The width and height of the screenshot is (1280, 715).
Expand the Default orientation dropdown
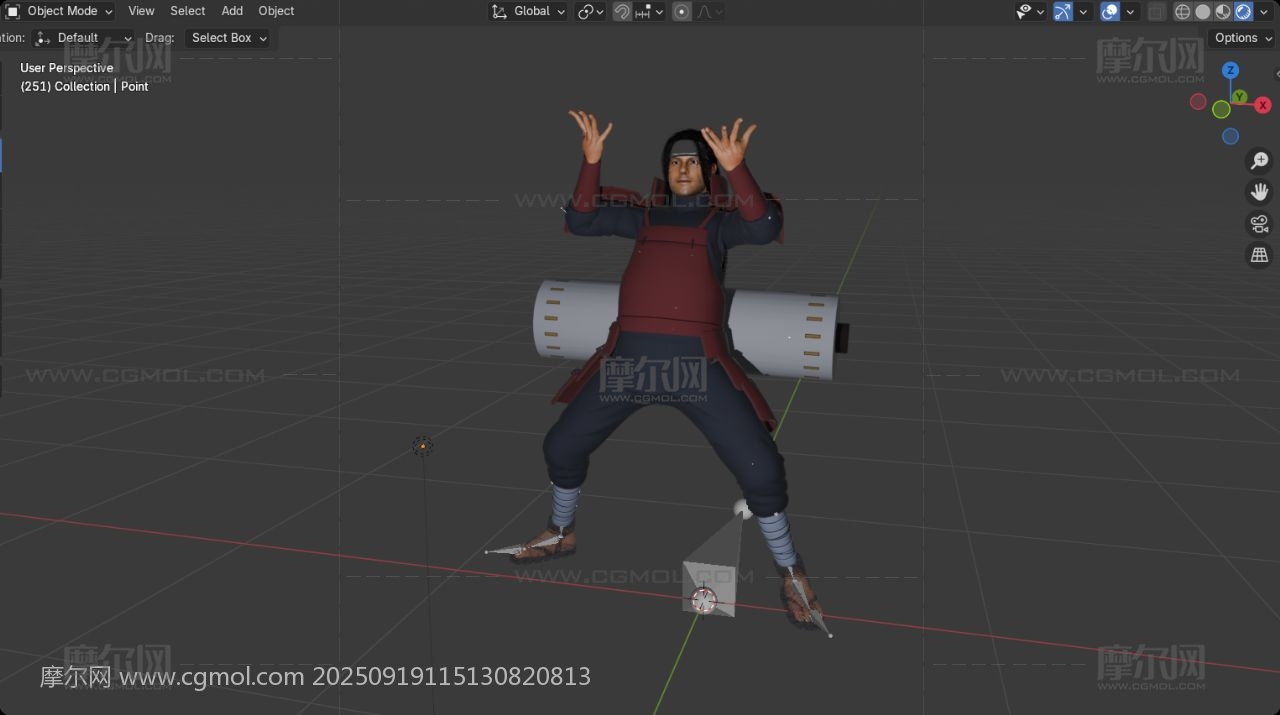click(x=83, y=38)
